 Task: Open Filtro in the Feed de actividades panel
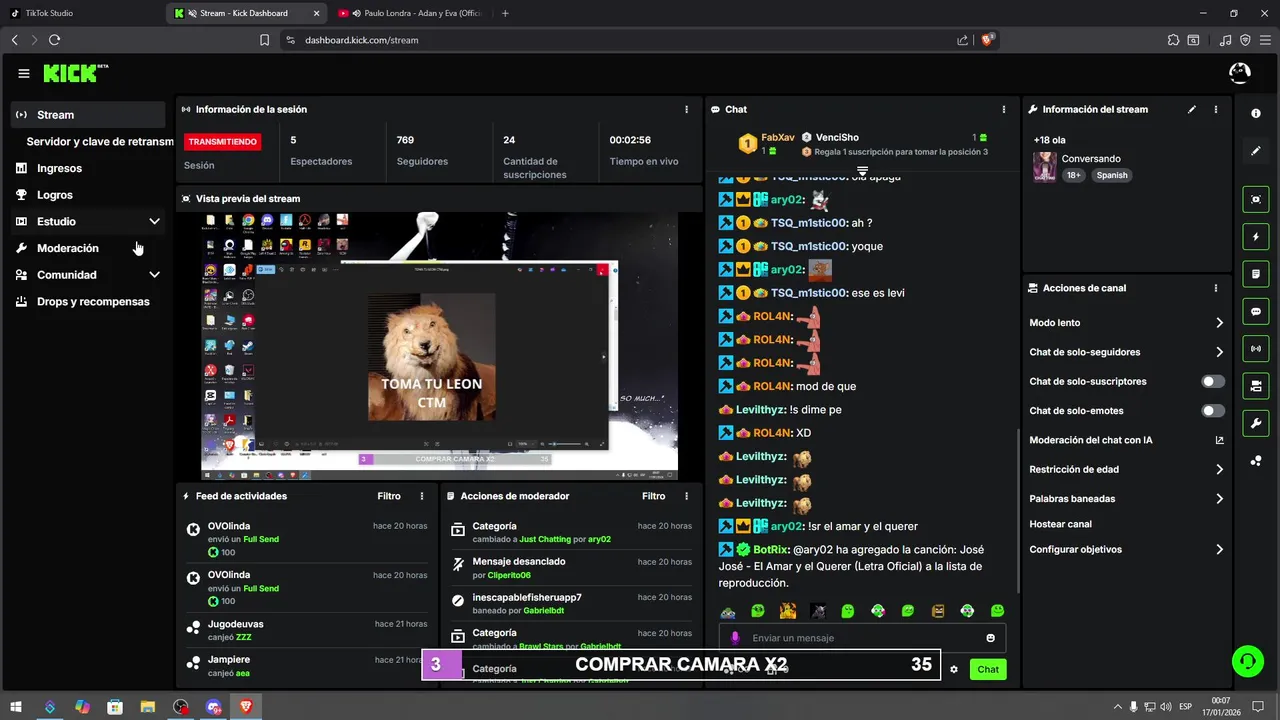pyautogui.click(x=389, y=496)
